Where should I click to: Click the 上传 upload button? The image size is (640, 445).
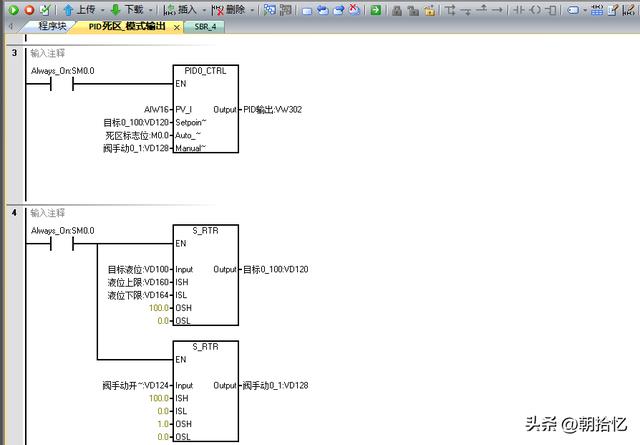point(80,9)
